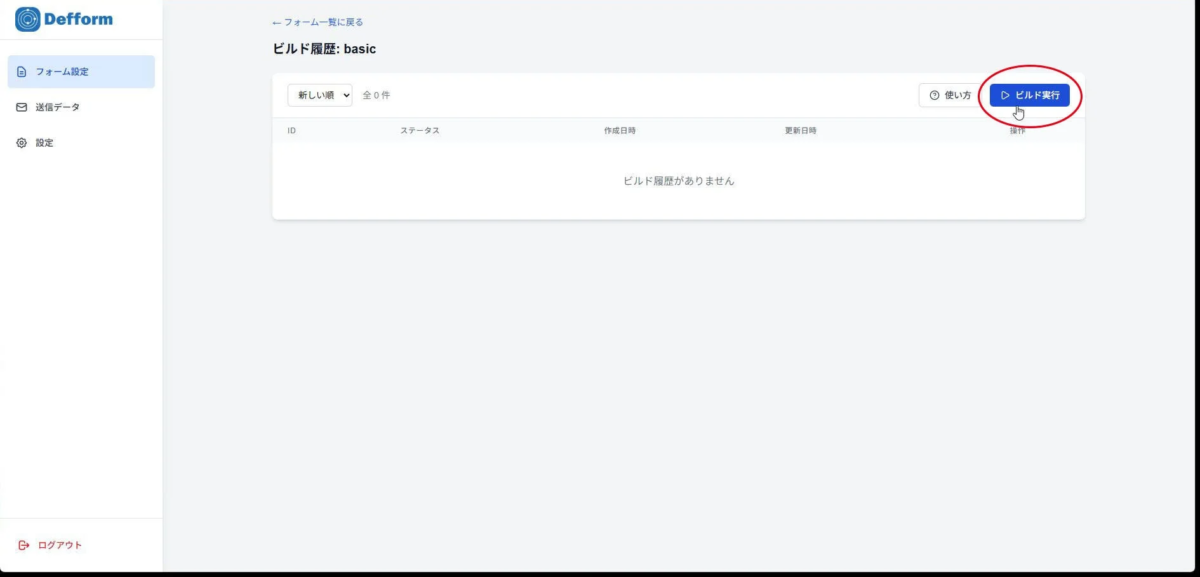Image resolution: width=1200 pixels, height=577 pixels.
Task: Click the フォーム一覧に戻る link
Action: [320, 20]
